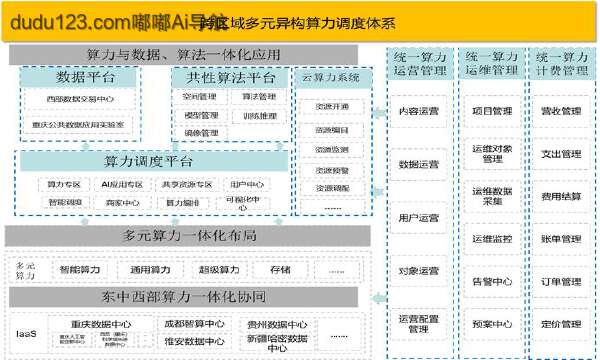This screenshot has width=600, height=360.
Task: Click the arrow left of 用户运营
Action: [x=378, y=192]
